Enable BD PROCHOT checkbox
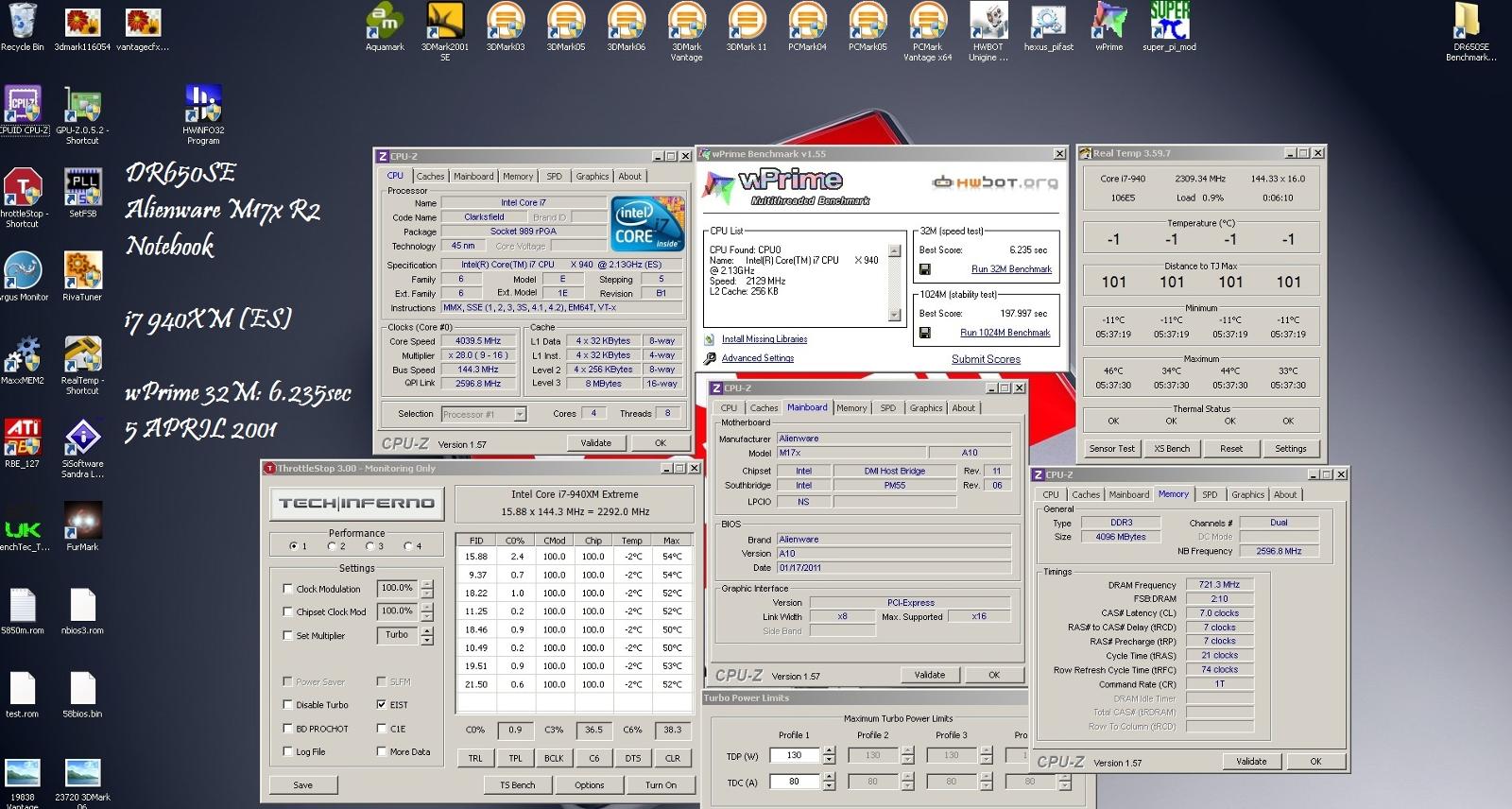 pyautogui.click(x=287, y=728)
